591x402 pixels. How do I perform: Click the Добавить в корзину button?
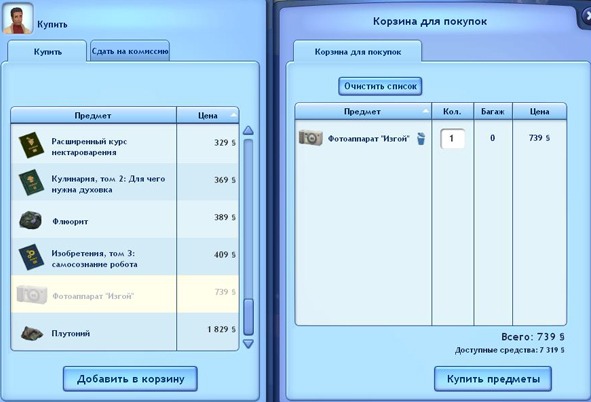tap(130, 379)
